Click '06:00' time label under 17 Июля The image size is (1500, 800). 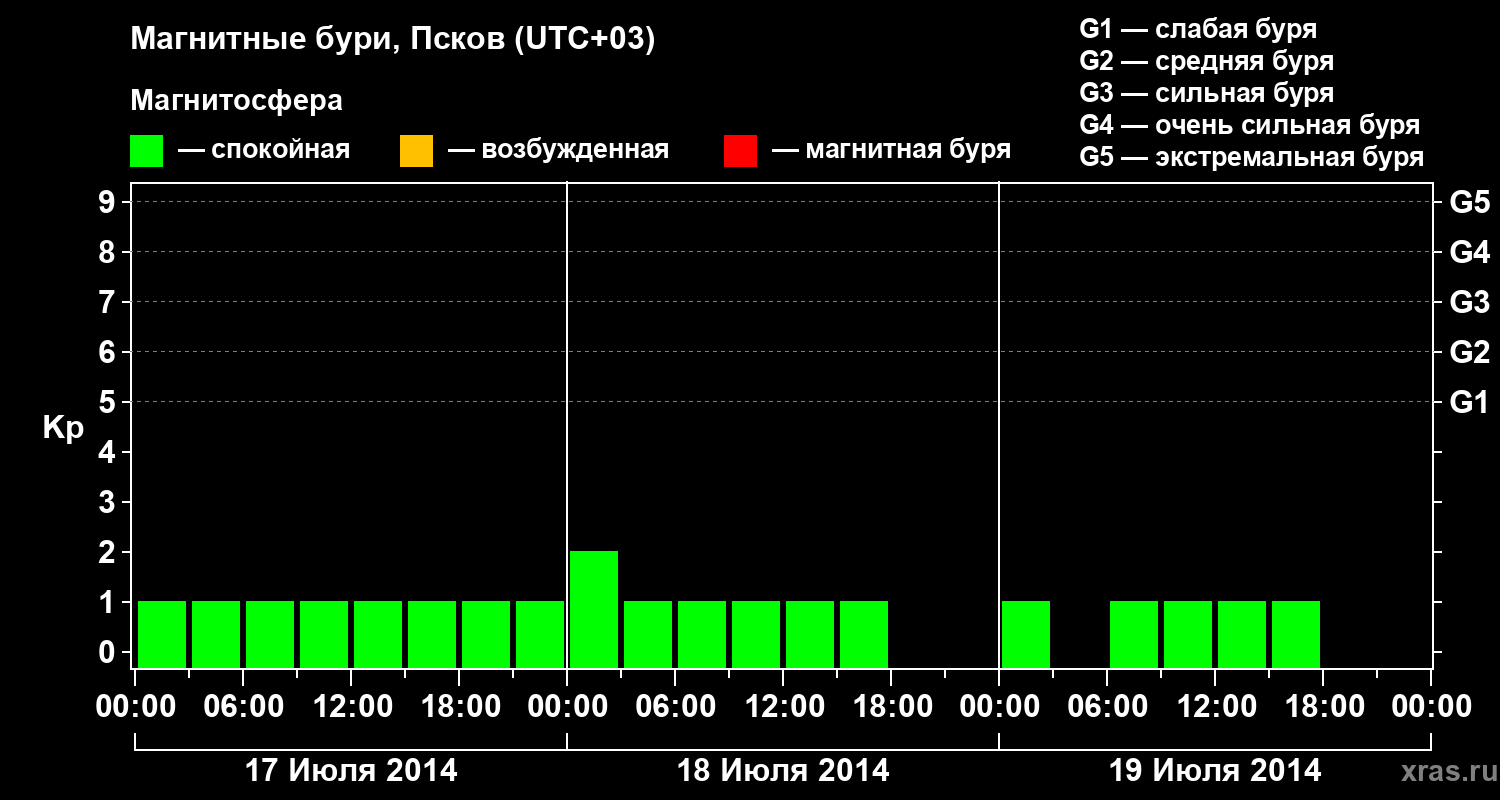(243, 707)
